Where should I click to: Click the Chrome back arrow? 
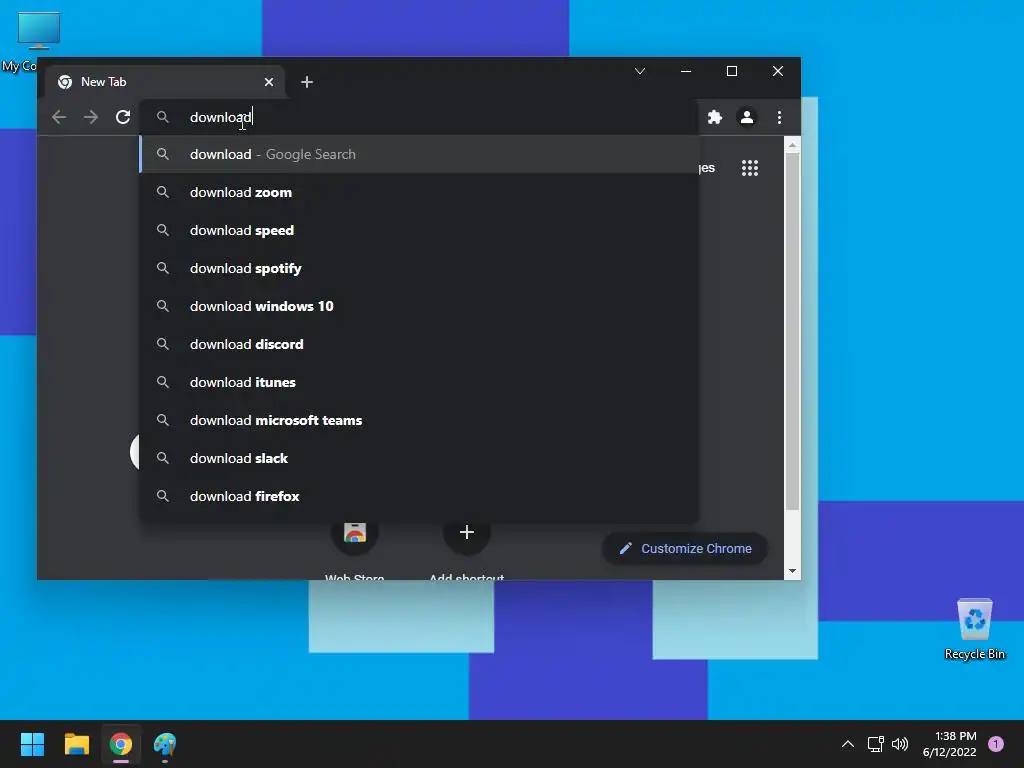pyautogui.click(x=59, y=117)
